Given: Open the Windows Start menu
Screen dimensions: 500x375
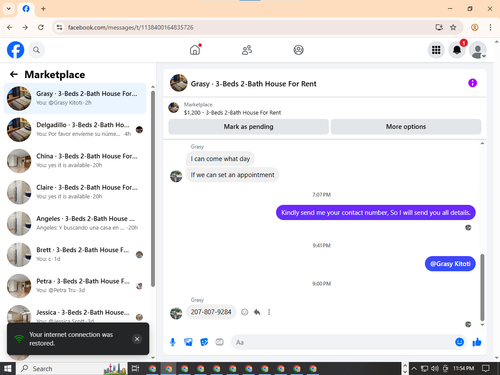Looking at the screenshot, I should (x=8, y=368).
